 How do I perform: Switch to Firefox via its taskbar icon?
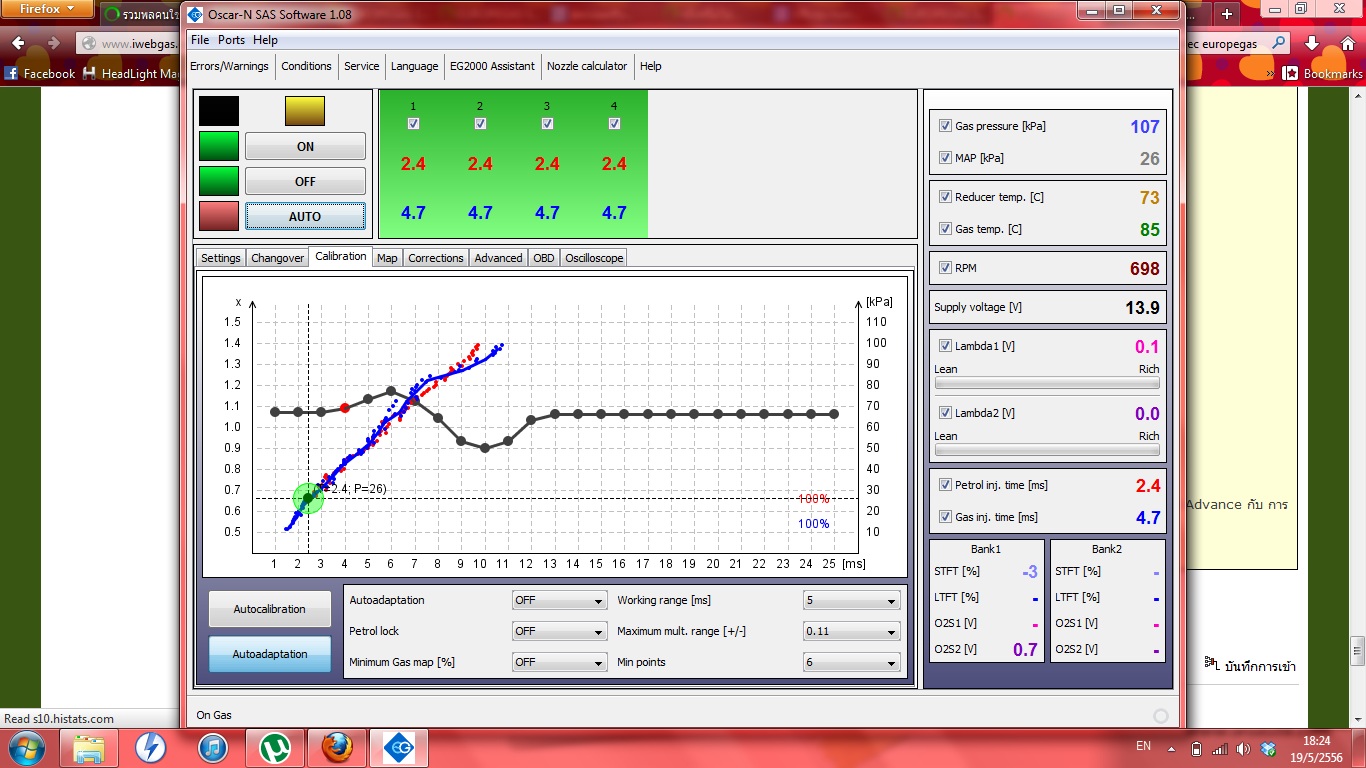337,747
